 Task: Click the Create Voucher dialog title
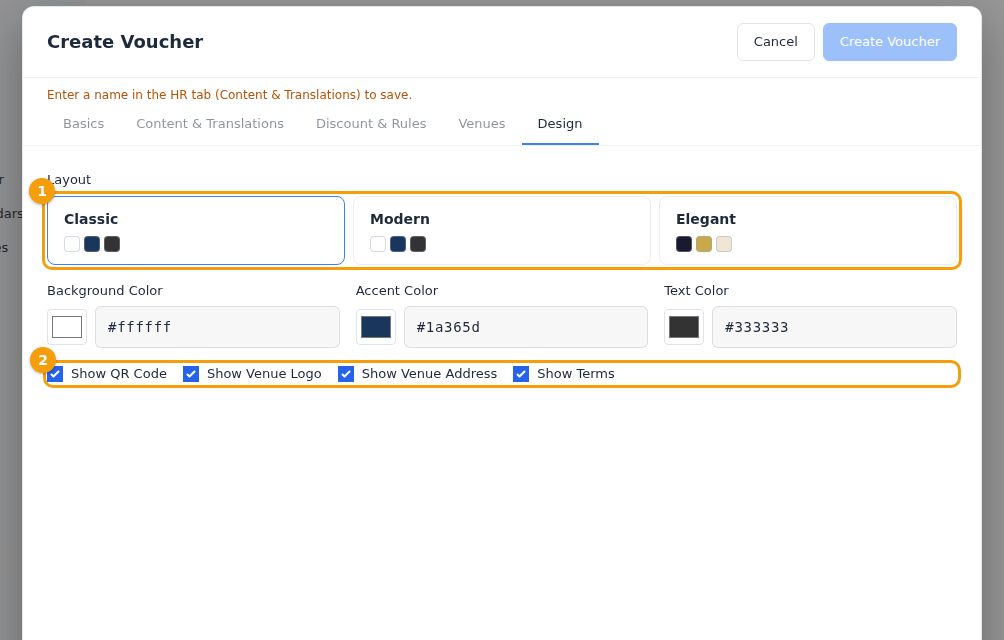pos(125,42)
